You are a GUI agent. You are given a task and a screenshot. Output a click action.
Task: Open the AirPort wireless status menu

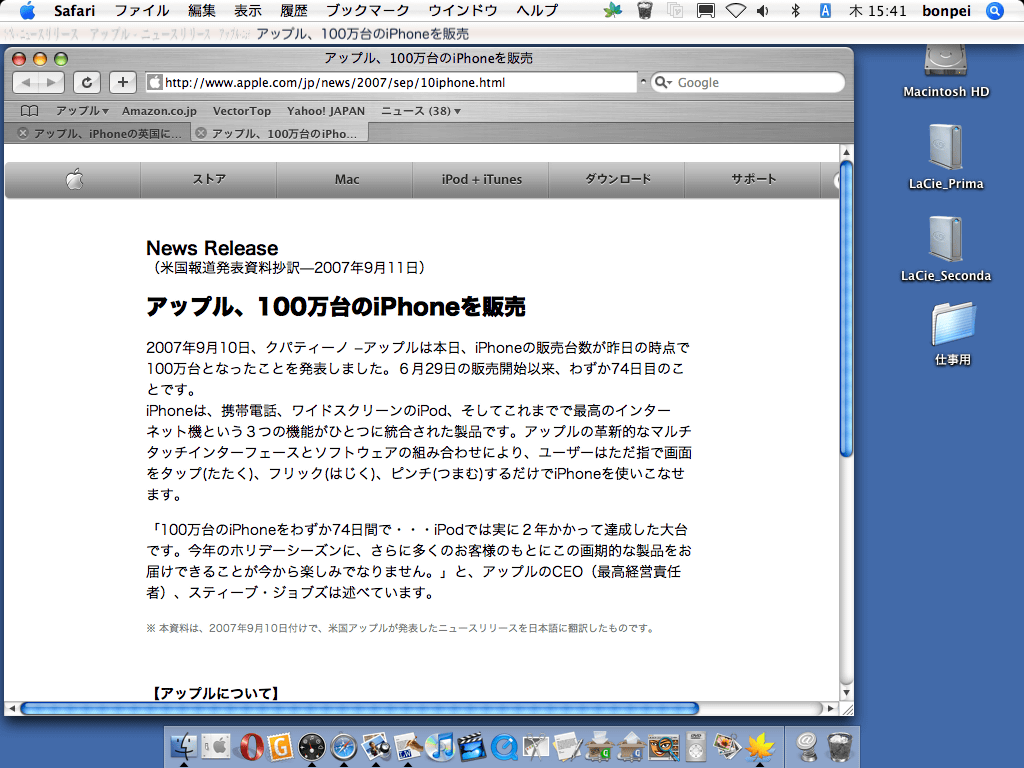pos(735,10)
